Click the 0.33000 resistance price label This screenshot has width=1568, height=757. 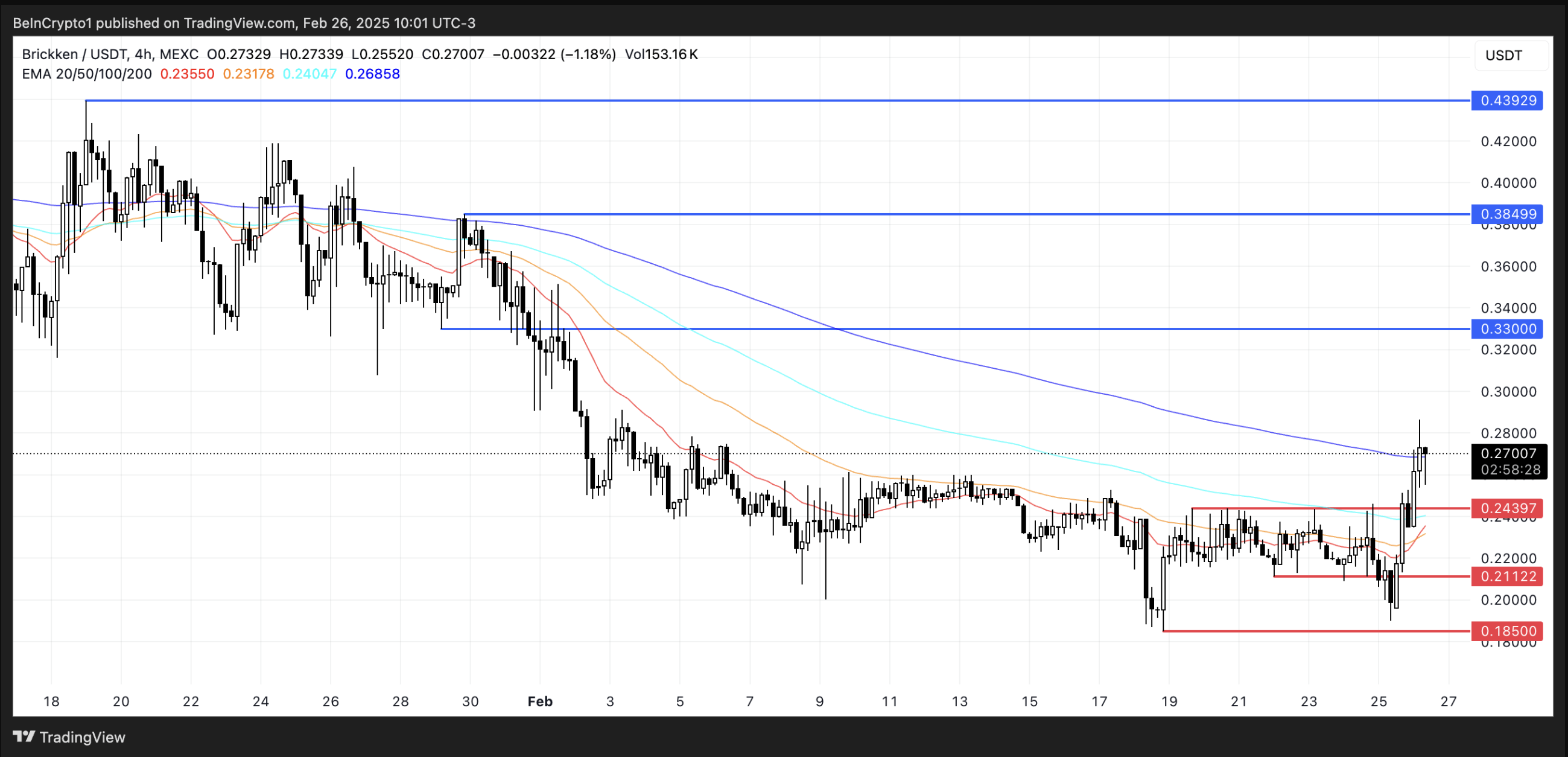pyautogui.click(x=1507, y=329)
